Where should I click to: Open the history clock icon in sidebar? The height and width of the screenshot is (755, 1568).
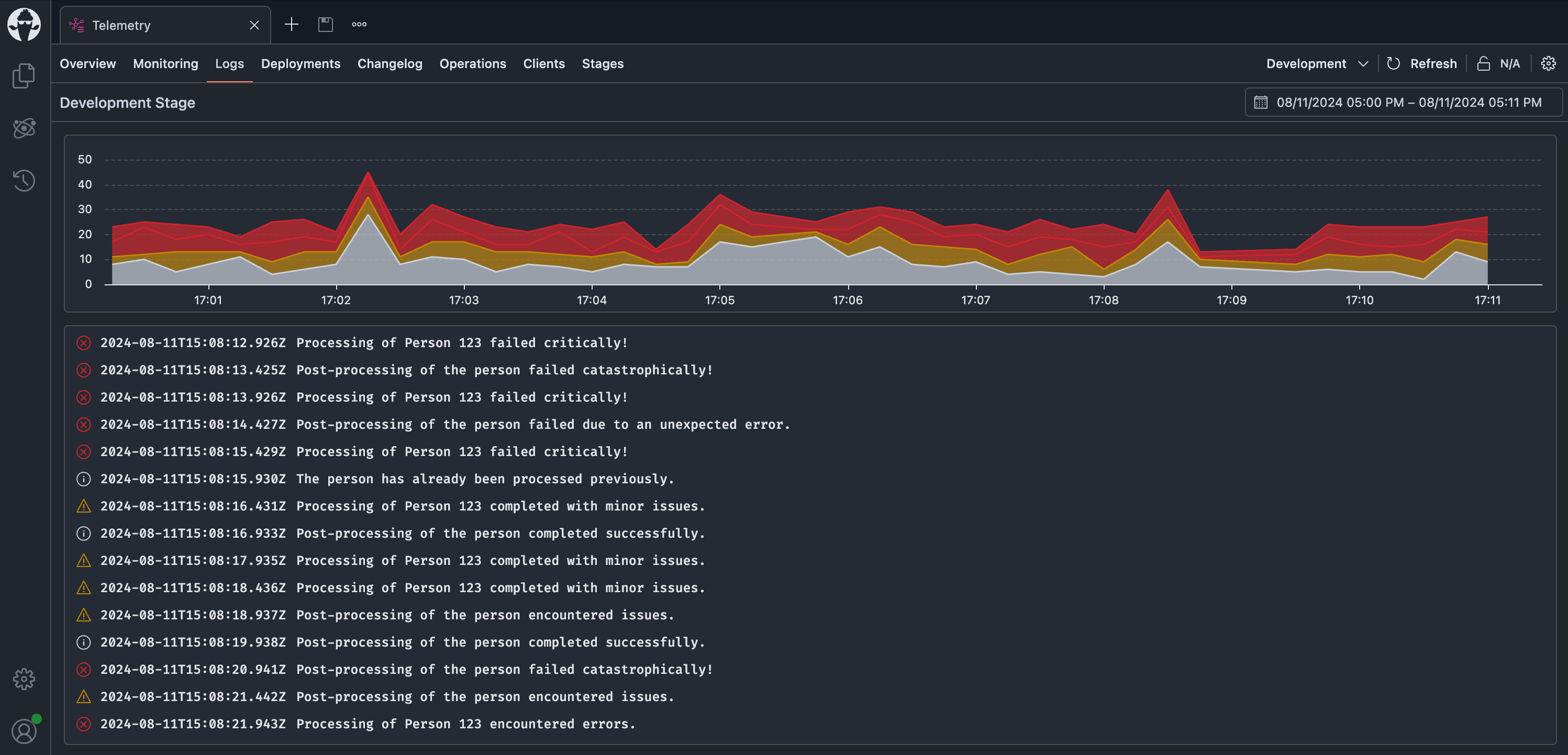(24, 180)
